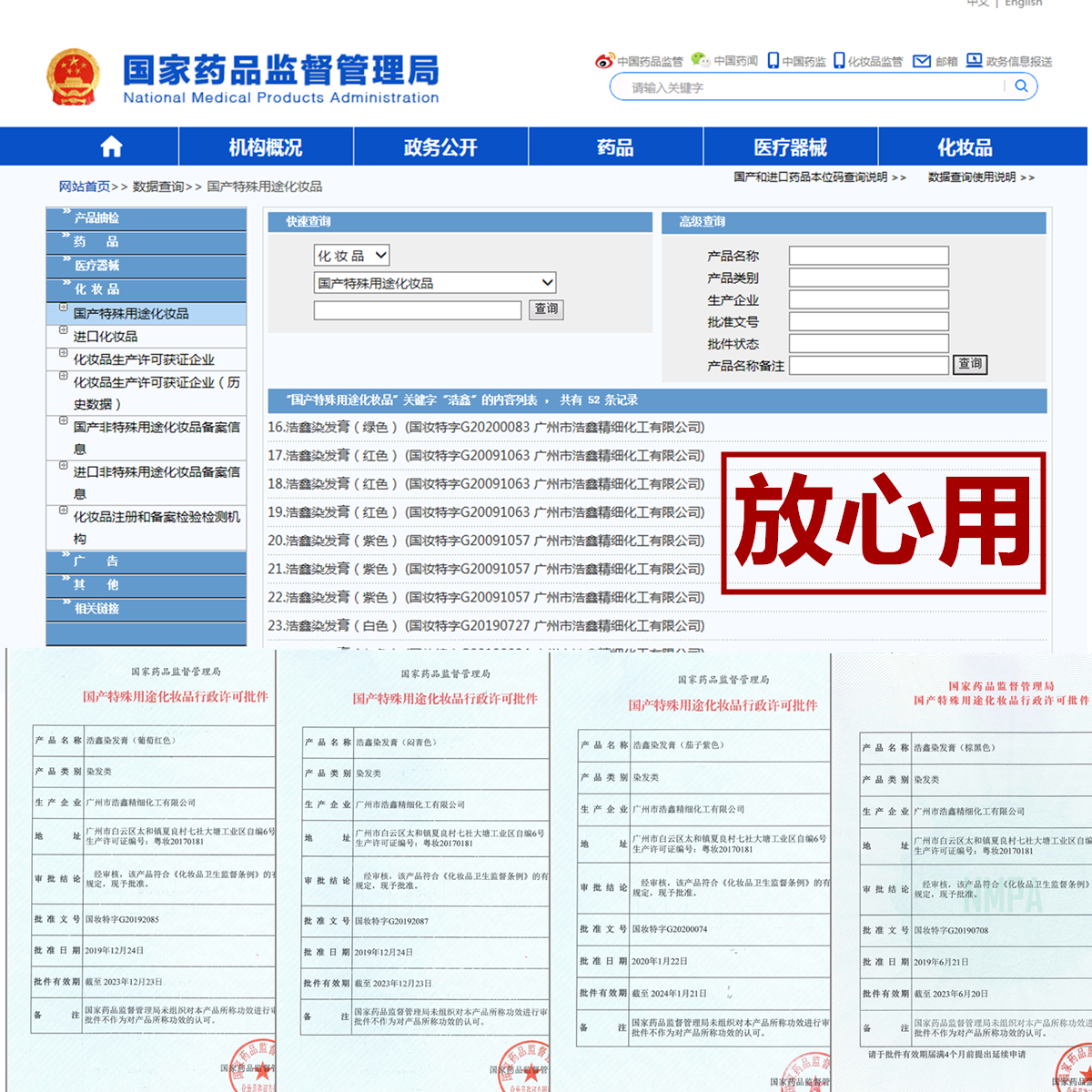Switch language to English

pyautogui.click(x=1024, y=4)
